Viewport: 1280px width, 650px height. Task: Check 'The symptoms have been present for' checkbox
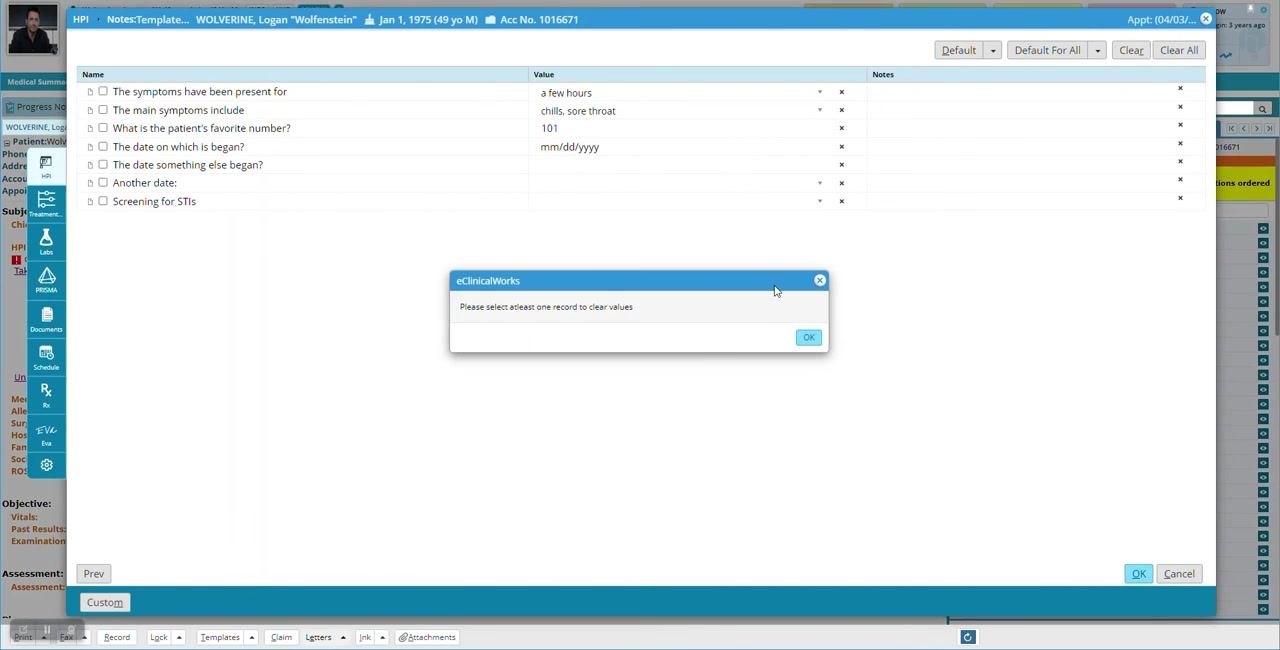pos(103,91)
